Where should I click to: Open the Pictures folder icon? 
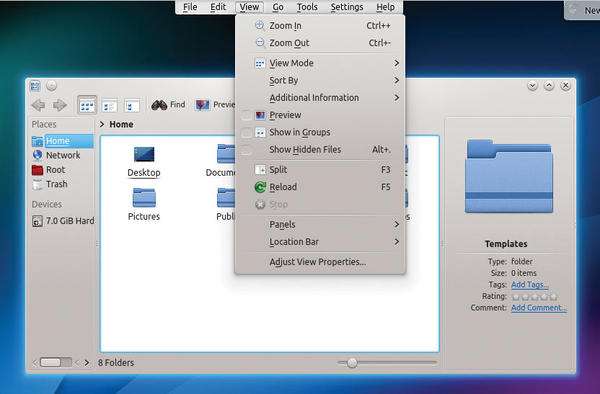click(x=144, y=198)
